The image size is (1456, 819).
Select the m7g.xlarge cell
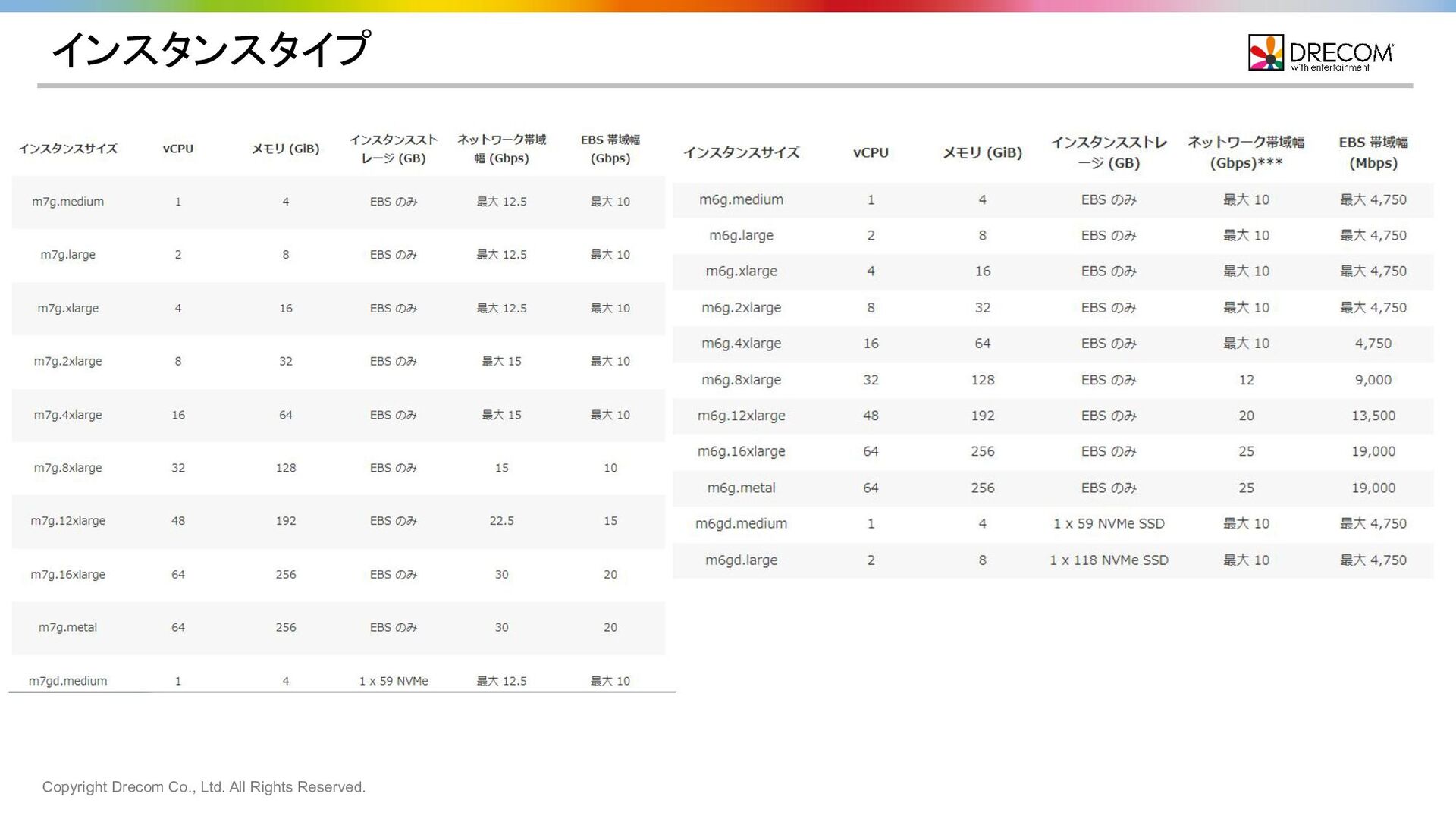[x=67, y=309]
